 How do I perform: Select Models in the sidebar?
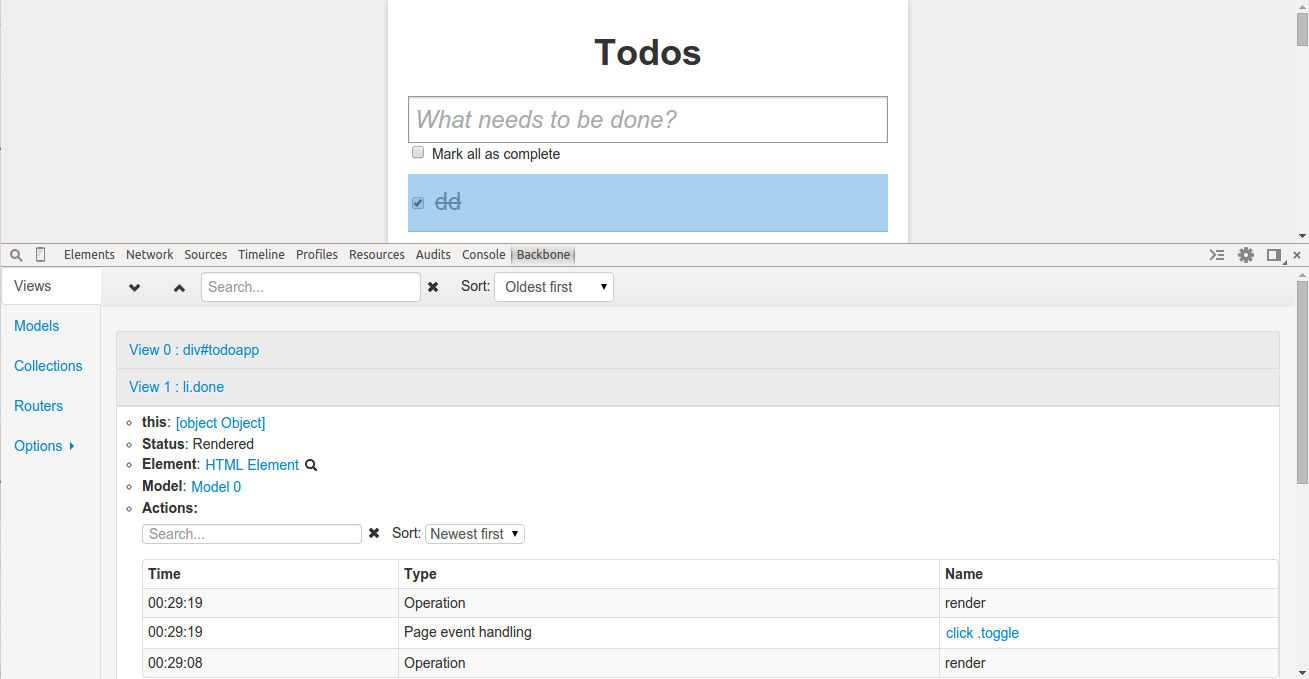[x=36, y=326]
